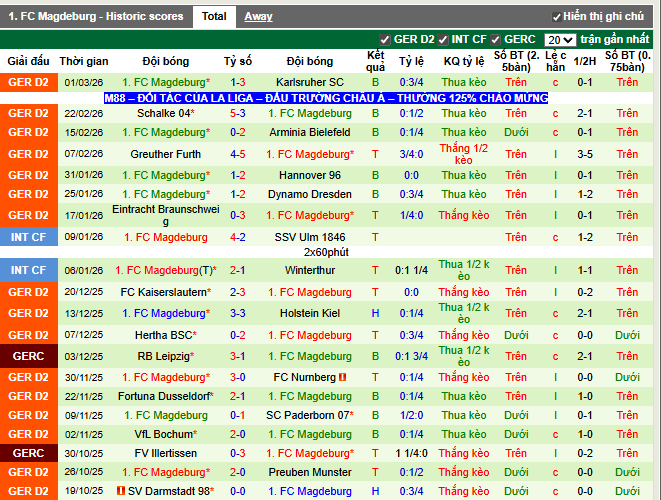Open the 20 recent matches dropdown
The image size is (661, 500).
(x=560, y=40)
